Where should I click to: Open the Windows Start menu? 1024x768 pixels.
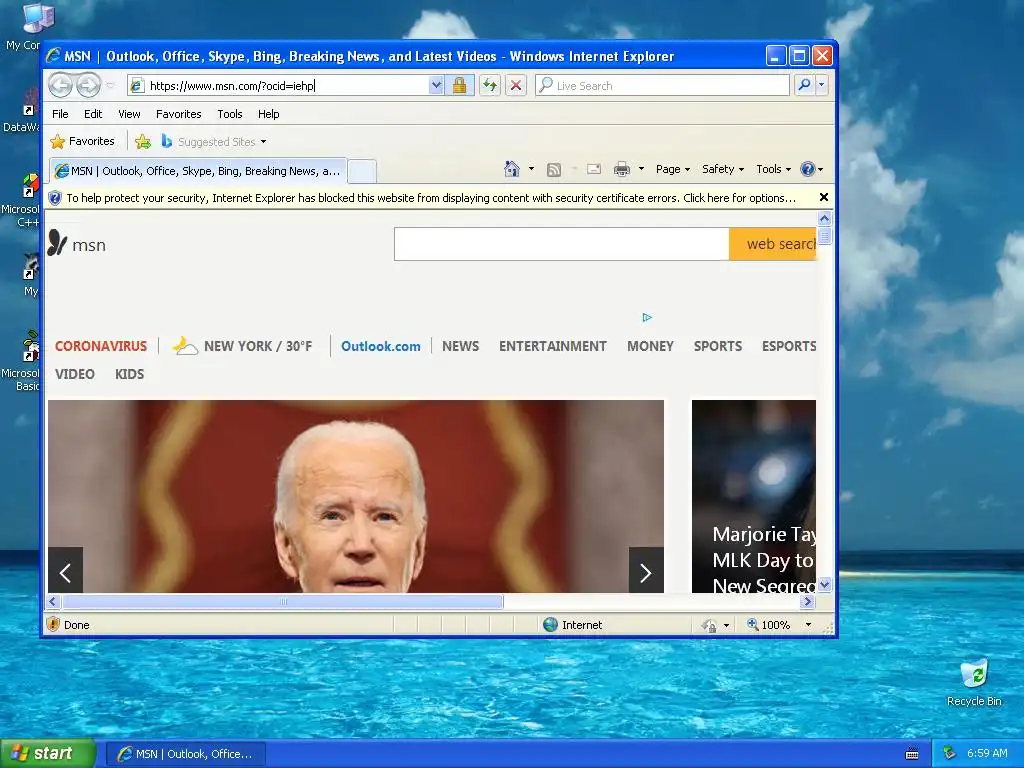click(x=47, y=754)
